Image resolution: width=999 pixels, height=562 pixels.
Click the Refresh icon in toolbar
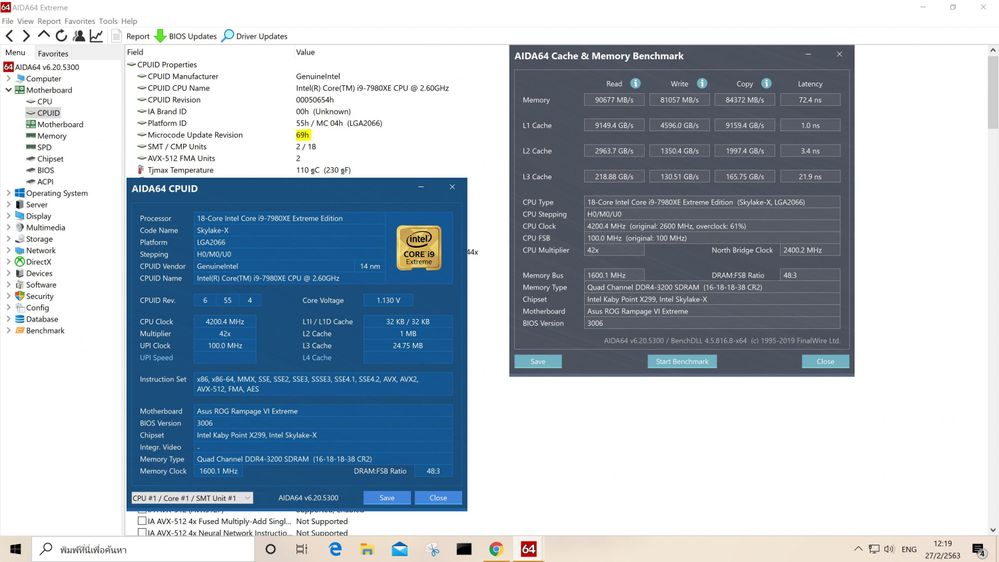click(61, 36)
